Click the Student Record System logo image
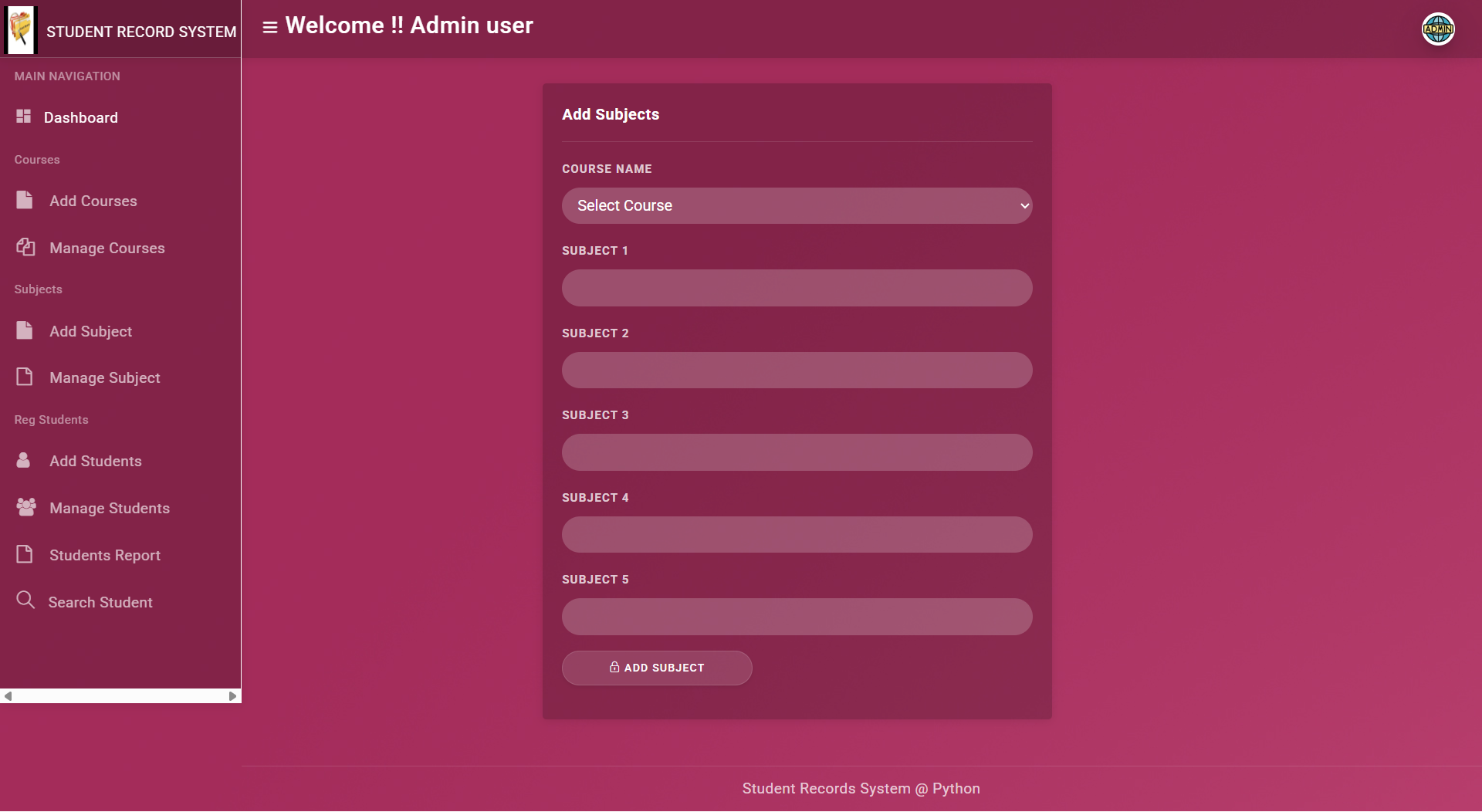The image size is (1482, 812). [21, 30]
